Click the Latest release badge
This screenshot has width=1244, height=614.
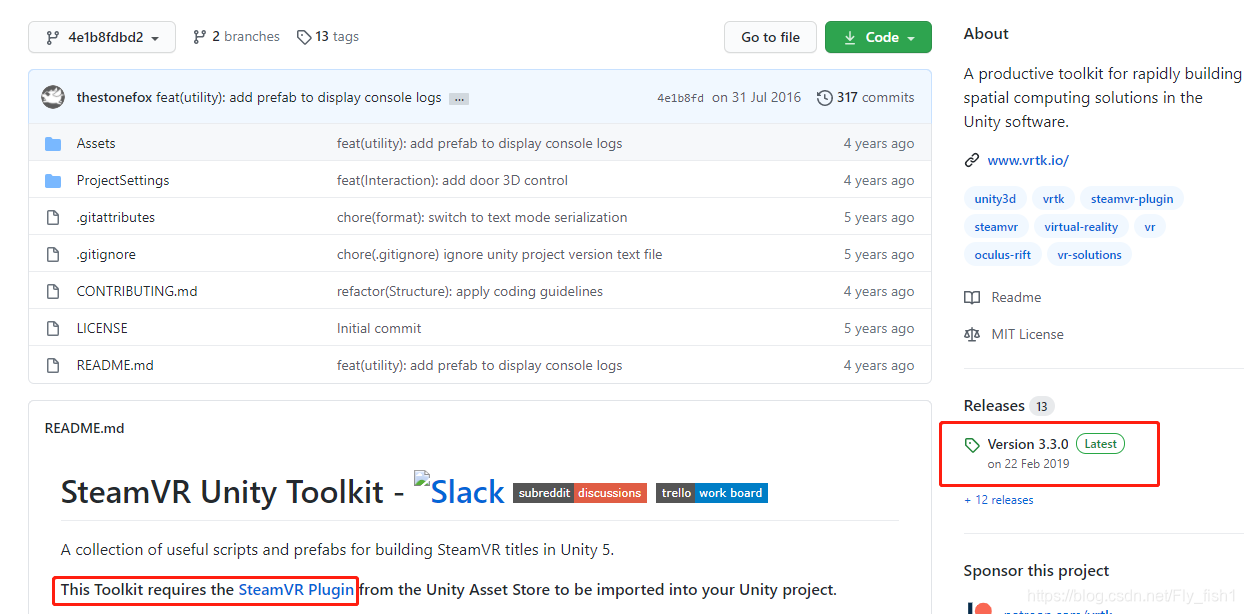(1100, 444)
